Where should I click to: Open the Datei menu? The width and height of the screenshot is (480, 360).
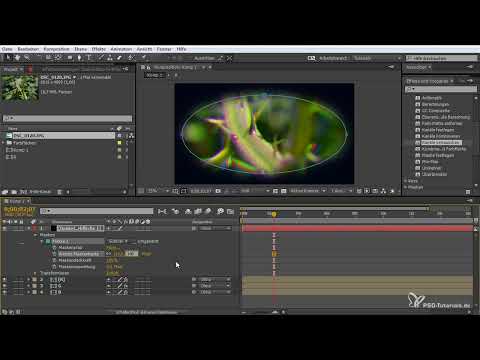[7, 49]
